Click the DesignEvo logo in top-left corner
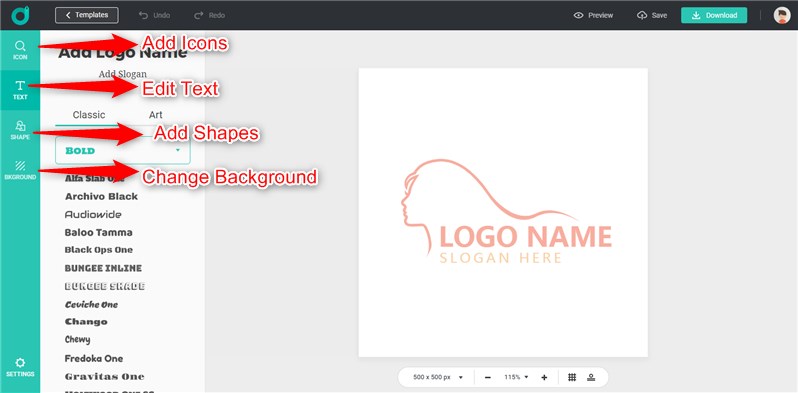798x393 pixels. (20, 15)
